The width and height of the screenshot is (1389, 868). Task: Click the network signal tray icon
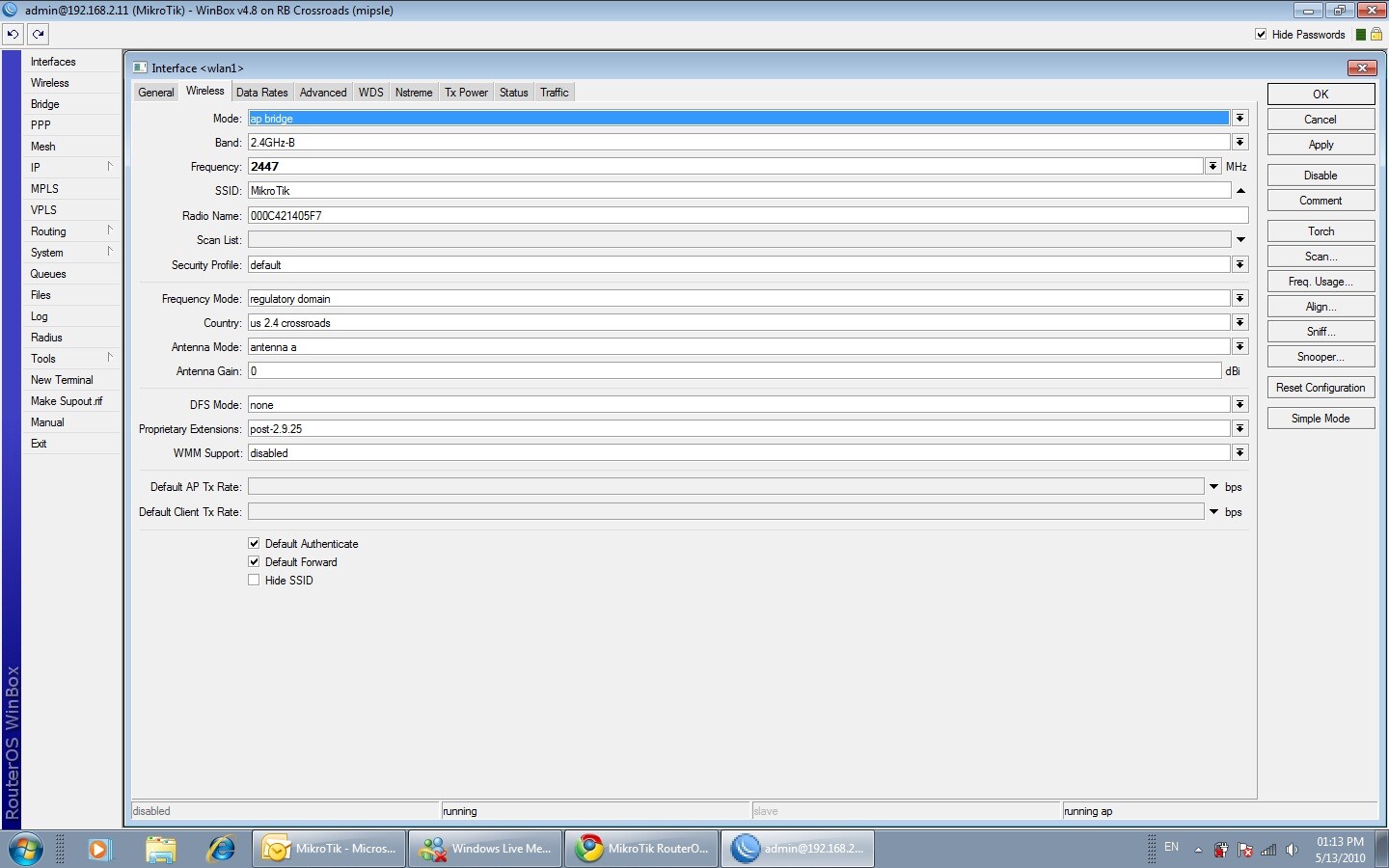(1269, 850)
